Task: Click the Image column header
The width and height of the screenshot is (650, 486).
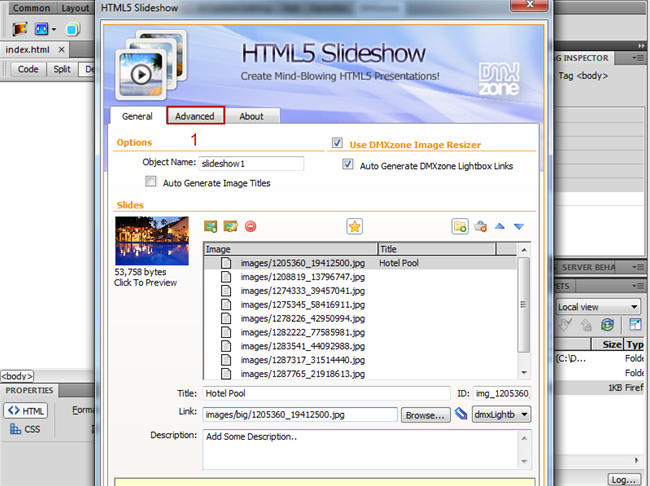Action: (290, 249)
